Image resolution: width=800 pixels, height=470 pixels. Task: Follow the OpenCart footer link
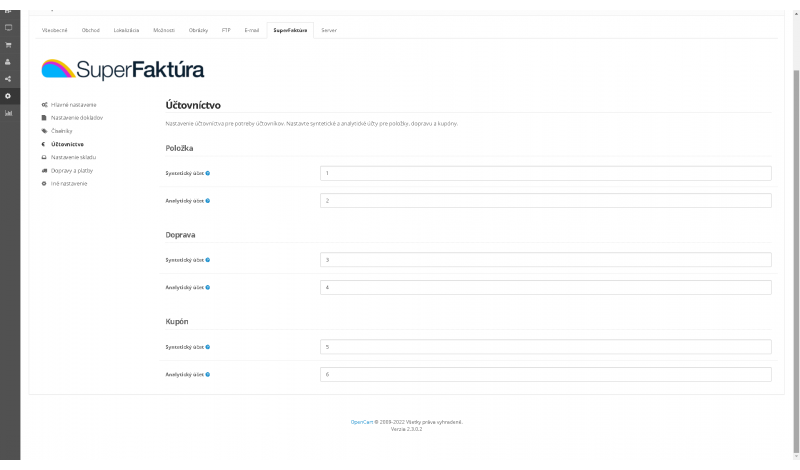pos(361,422)
